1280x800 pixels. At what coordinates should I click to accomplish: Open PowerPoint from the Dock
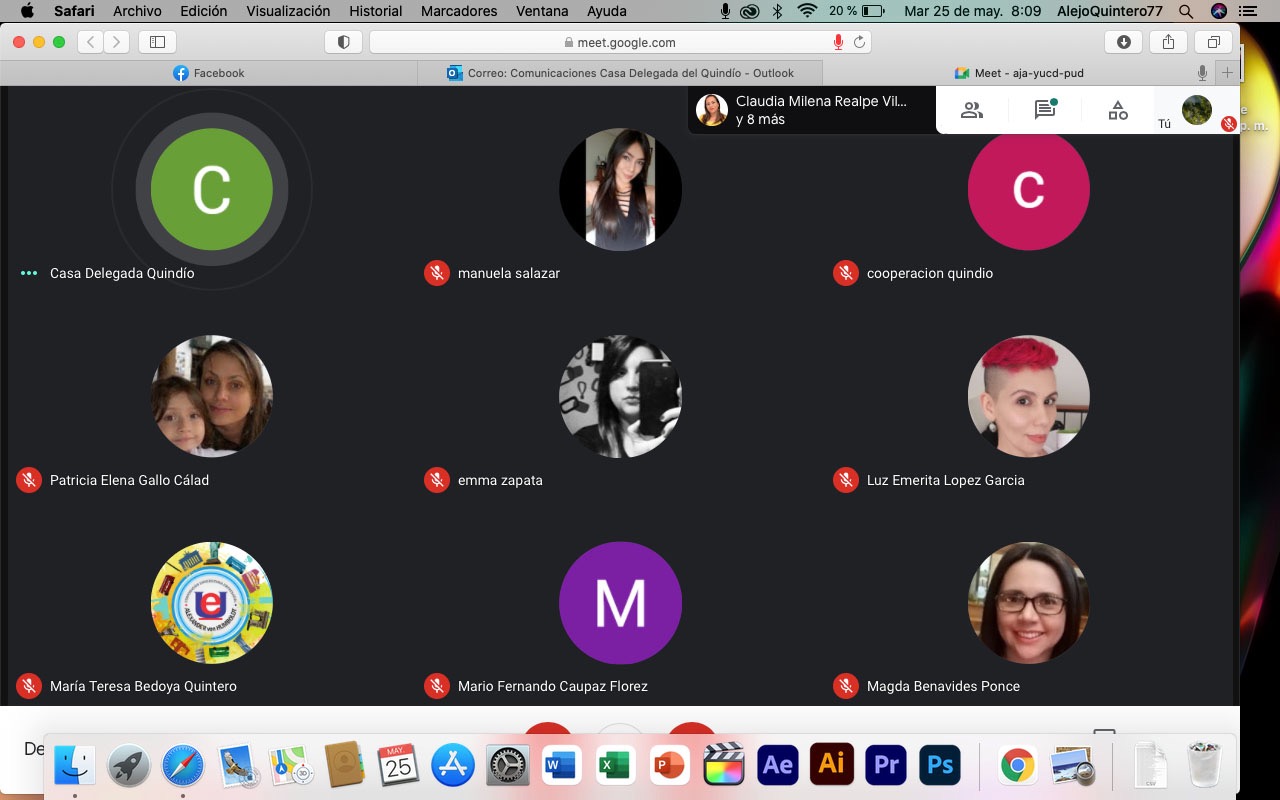coord(669,766)
